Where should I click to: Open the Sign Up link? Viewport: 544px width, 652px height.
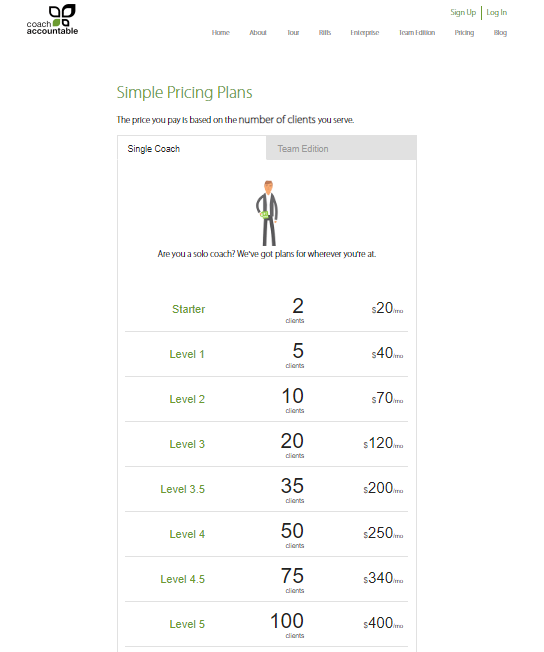[463, 12]
